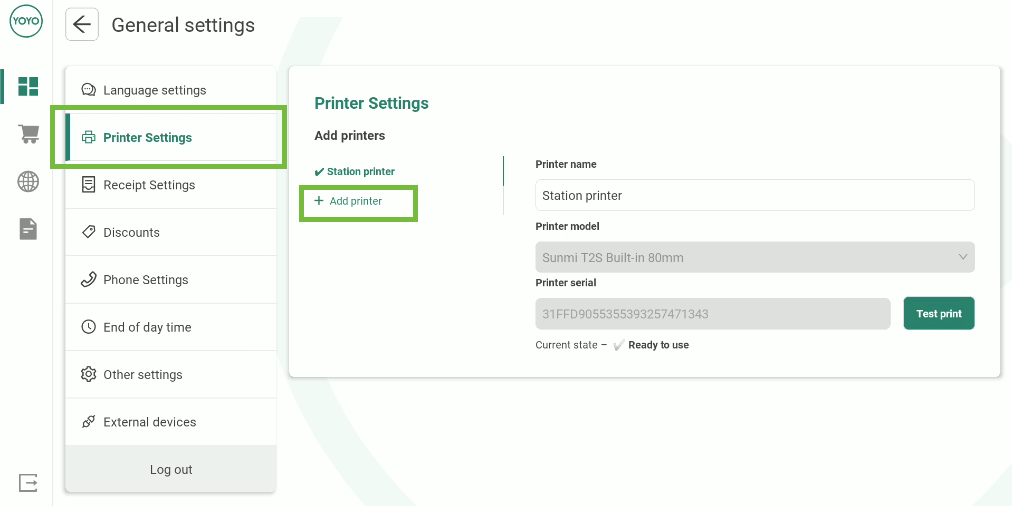Click the phone icon beside Phone Settings
Image resolution: width=1012 pixels, height=506 pixels.
(x=88, y=279)
